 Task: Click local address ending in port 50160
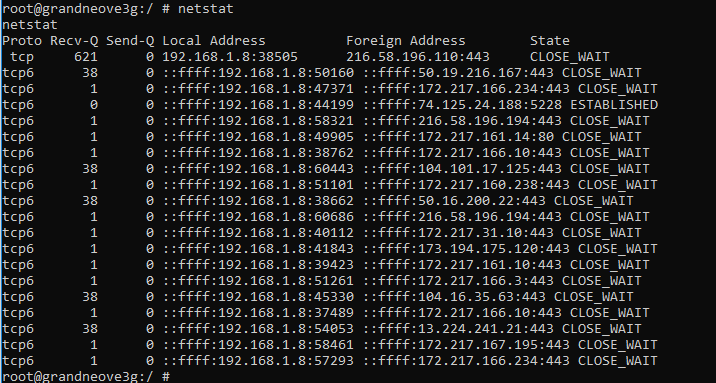click(258, 73)
